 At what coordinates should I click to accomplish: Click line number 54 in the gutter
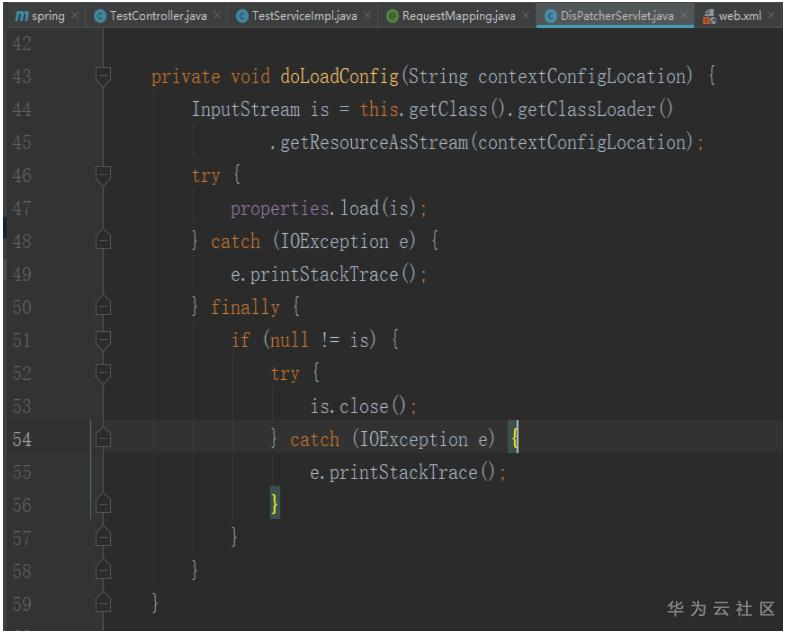(22, 440)
